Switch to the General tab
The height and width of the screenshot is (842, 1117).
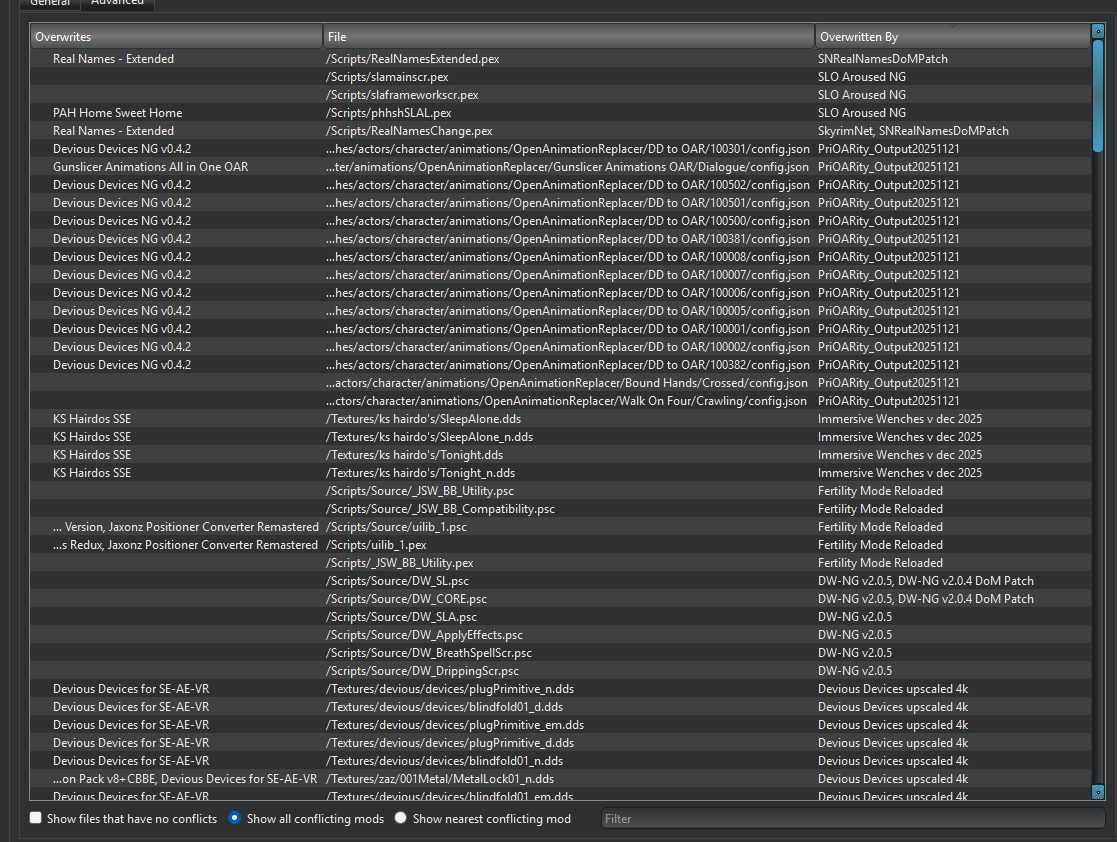pyautogui.click(x=50, y=3)
